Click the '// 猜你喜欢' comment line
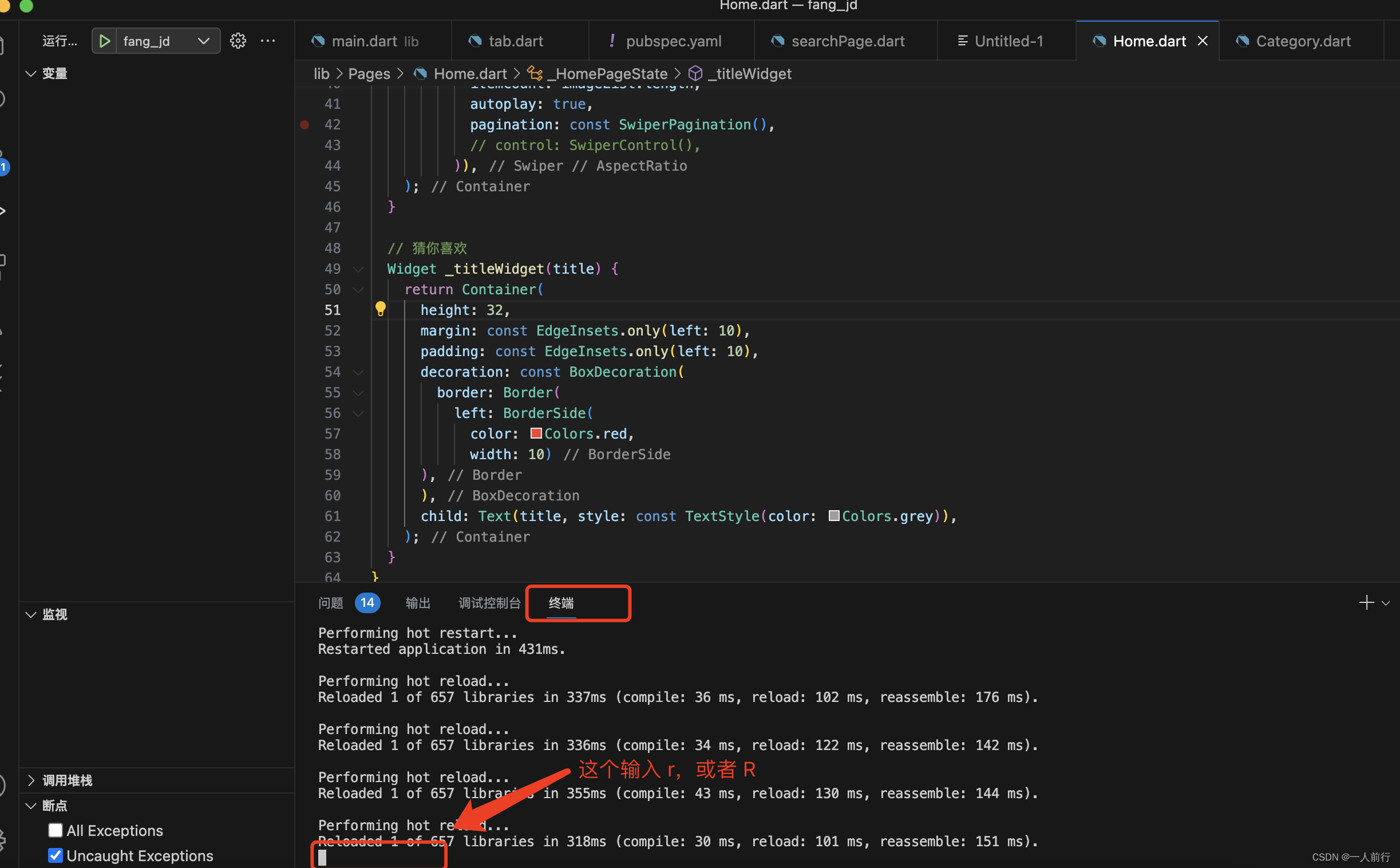This screenshot has width=1400, height=868. tap(427, 248)
